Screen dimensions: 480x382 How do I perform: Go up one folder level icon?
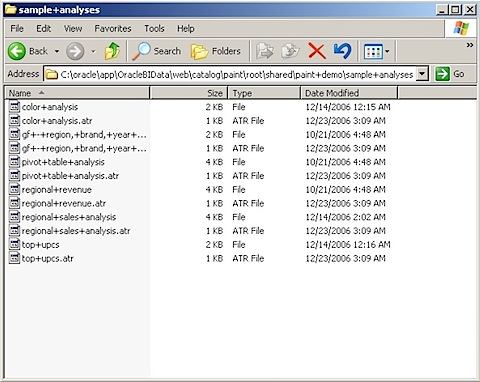point(112,51)
